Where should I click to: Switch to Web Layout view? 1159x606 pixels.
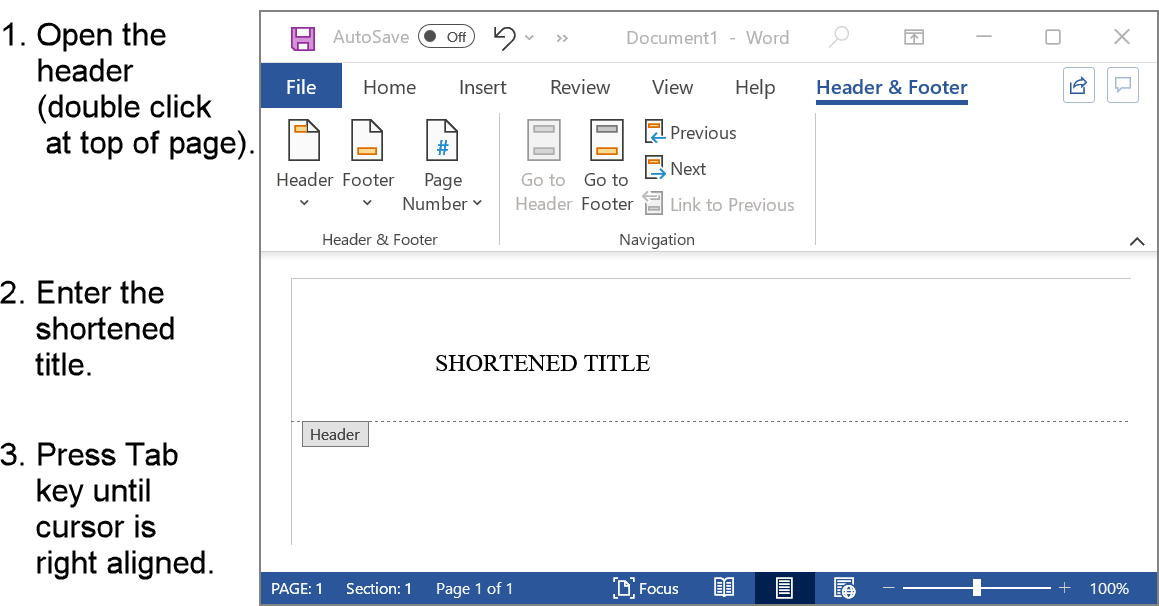click(844, 588)
